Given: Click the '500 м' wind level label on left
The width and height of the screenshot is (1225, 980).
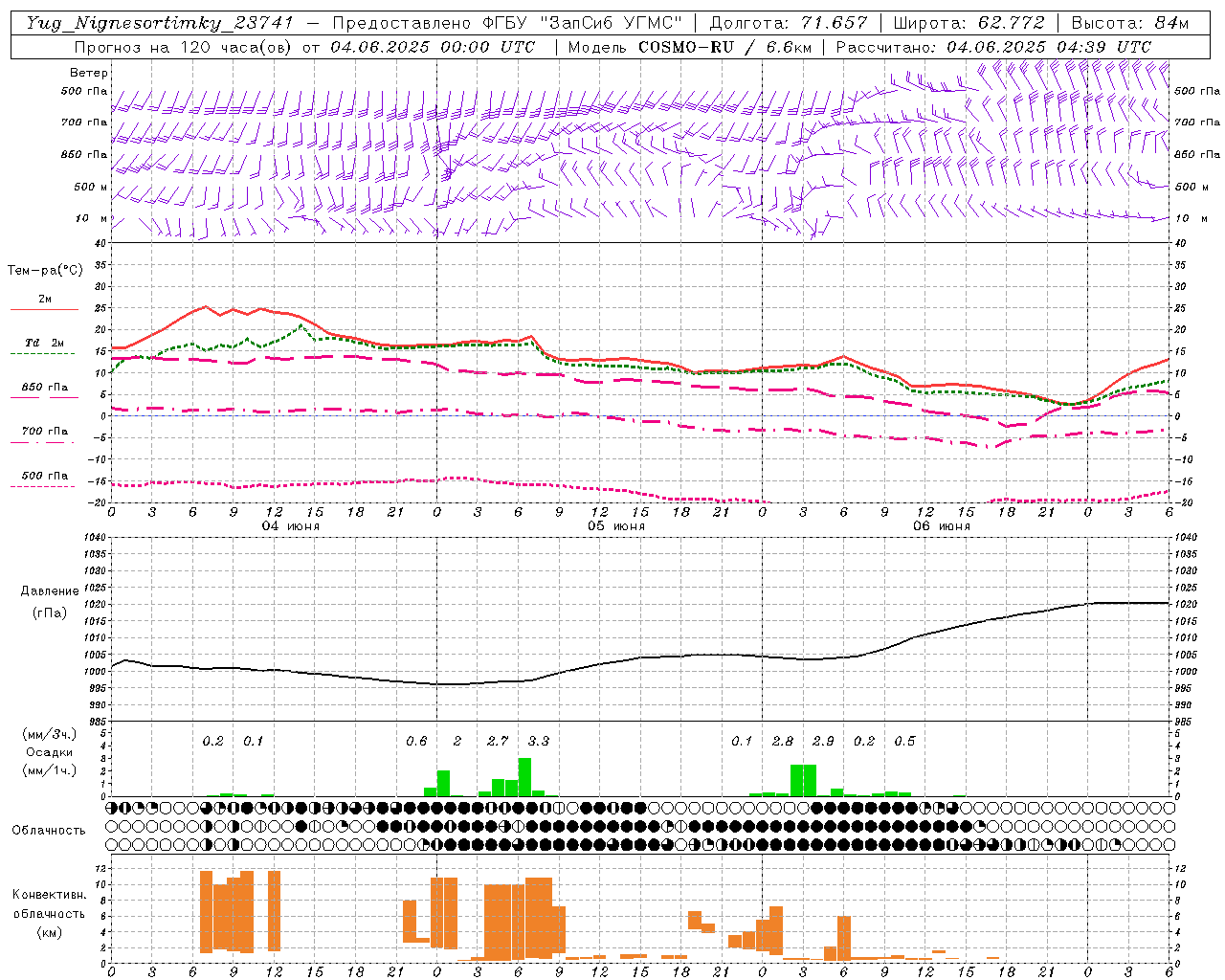Looking at the screenshot, I should point(91,187).
